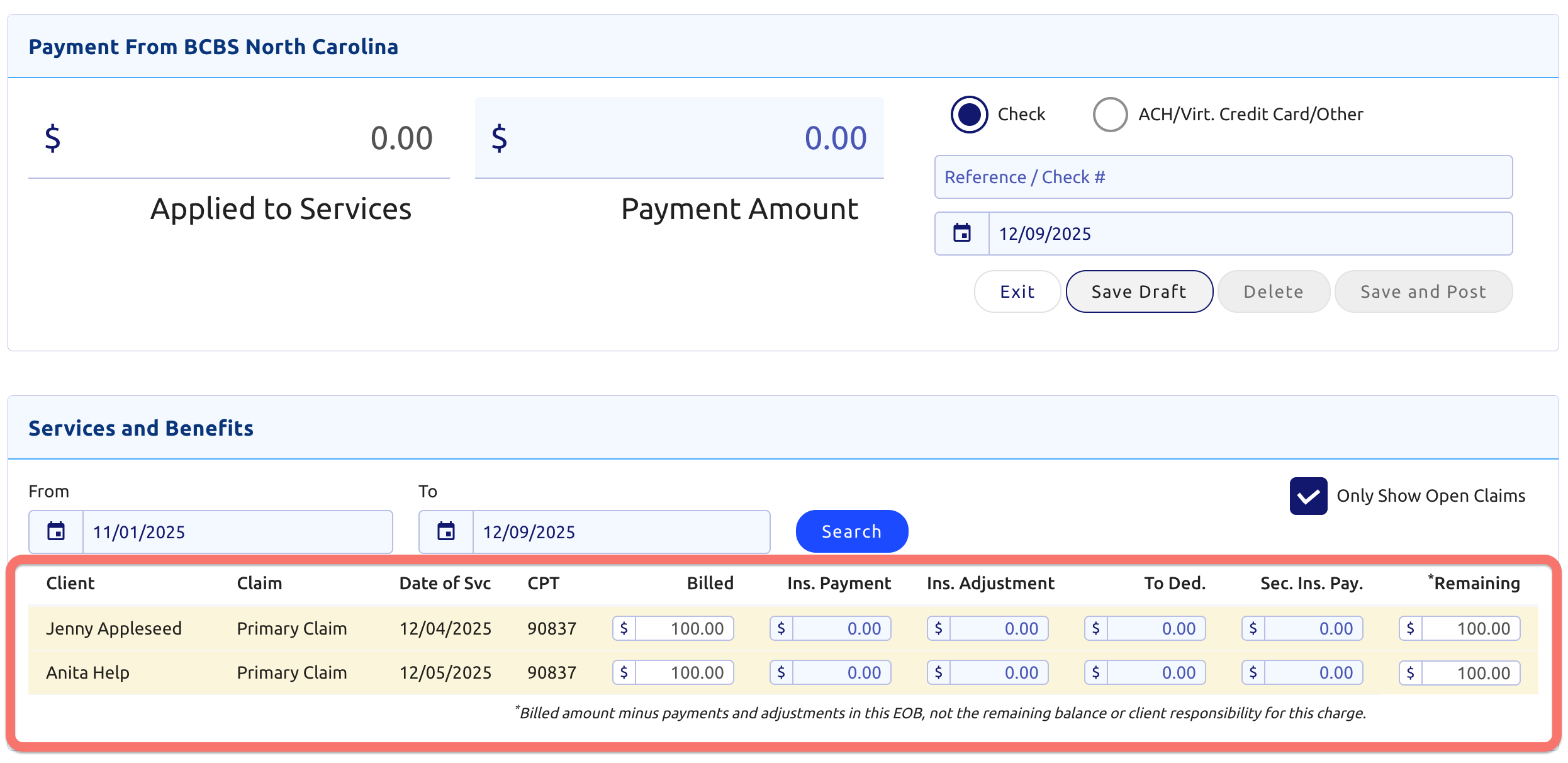Edit Jenny Appleseed's To Ded. amount
The image size is (1568, 763).
click(x=1156, y=628)
